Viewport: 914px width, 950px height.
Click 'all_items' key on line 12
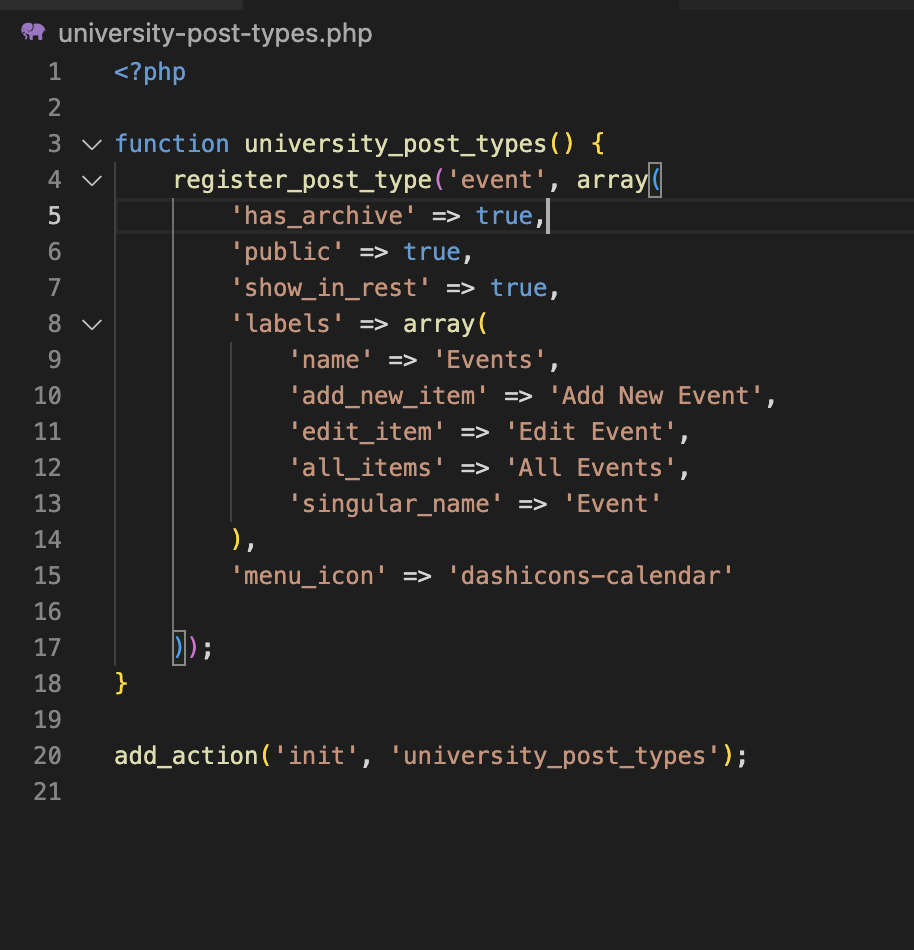pos(366,468)
